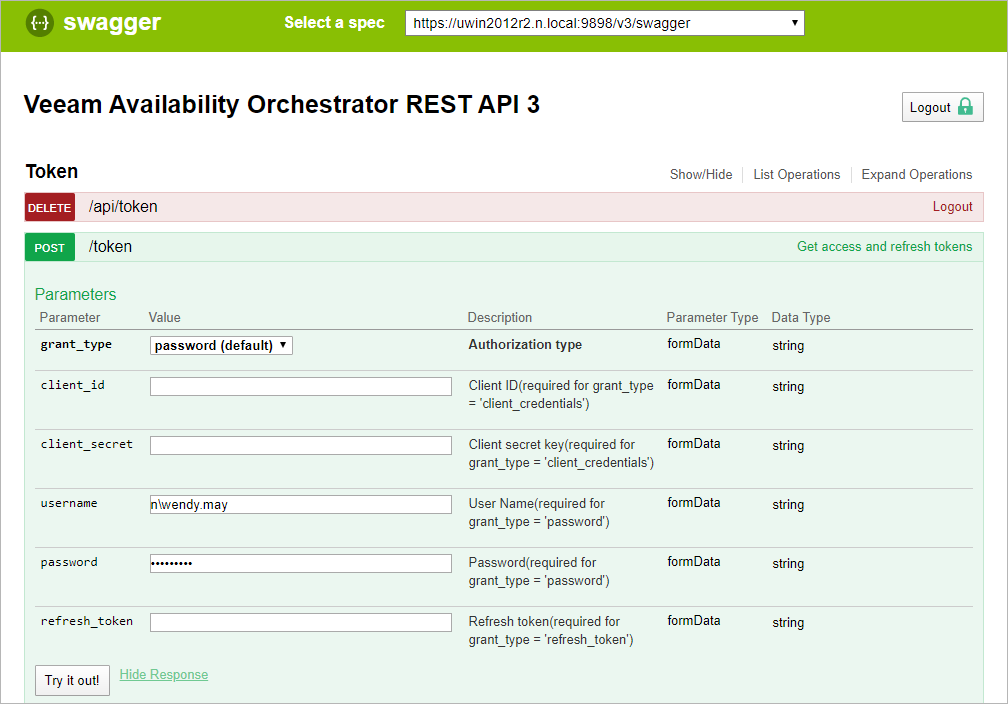Click the grant_type parameter label
The image size is (1008, 704).
tap(76, 345)
